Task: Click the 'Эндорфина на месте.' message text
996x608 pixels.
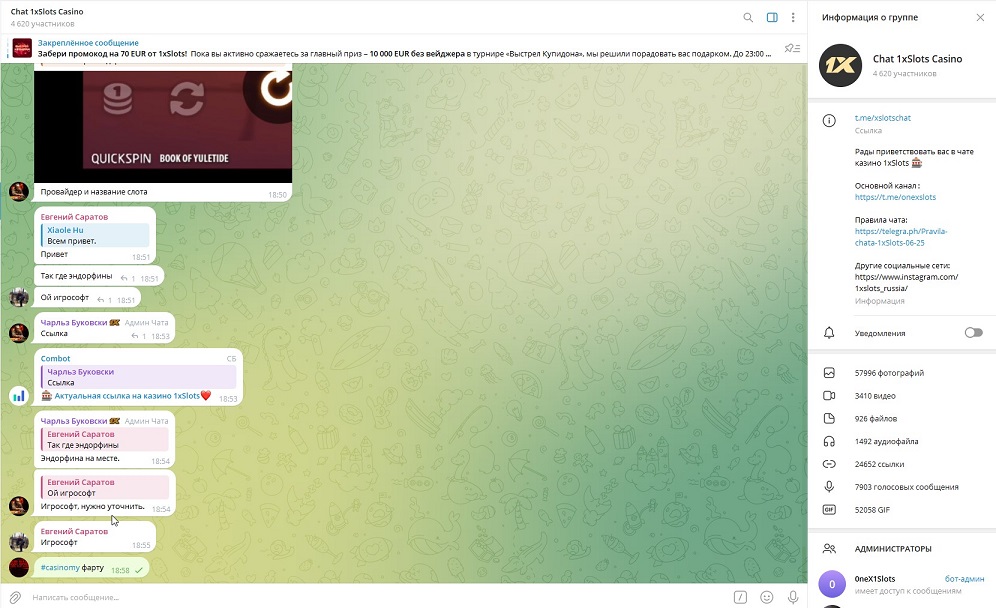Action: click(x=80, y=458)
